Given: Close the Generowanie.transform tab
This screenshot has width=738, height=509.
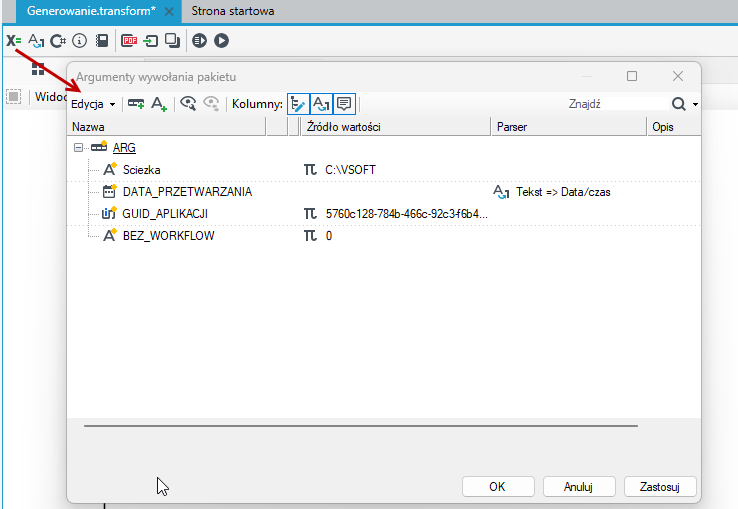Looking at the screenshot, I should (x=169, y=11).
